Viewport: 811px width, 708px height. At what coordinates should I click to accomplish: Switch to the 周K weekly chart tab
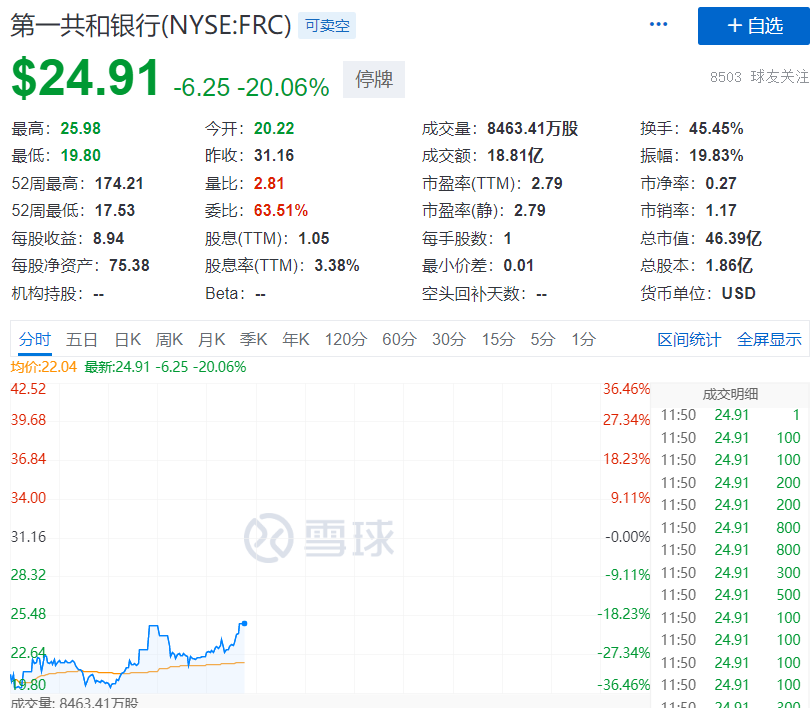click(x=169, y=339)
